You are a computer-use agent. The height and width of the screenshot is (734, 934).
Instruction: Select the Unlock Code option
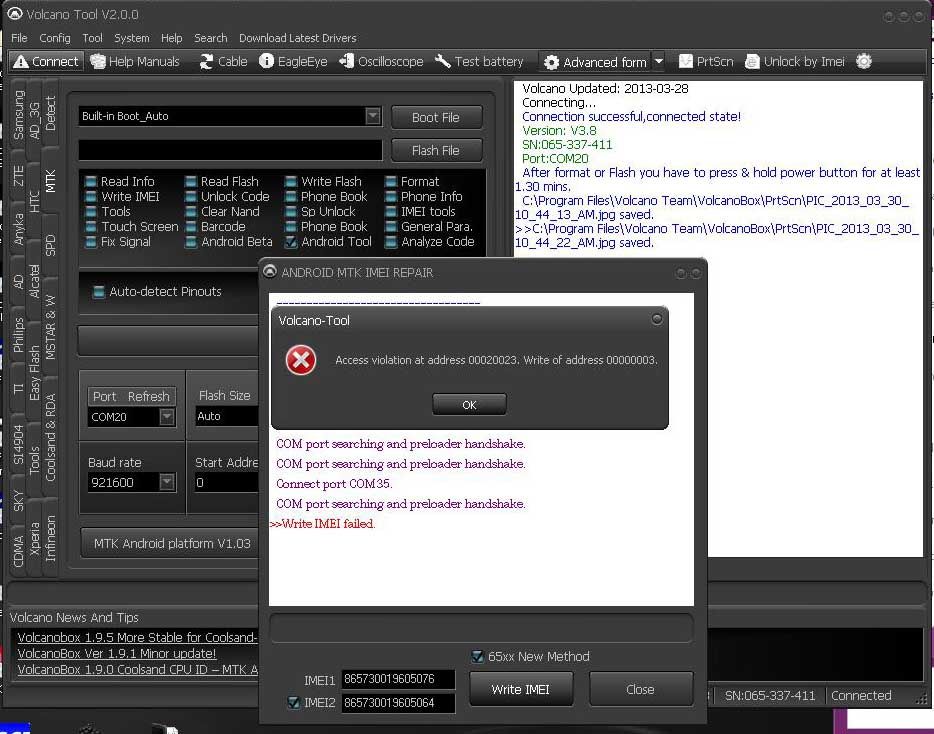(228, 197)
